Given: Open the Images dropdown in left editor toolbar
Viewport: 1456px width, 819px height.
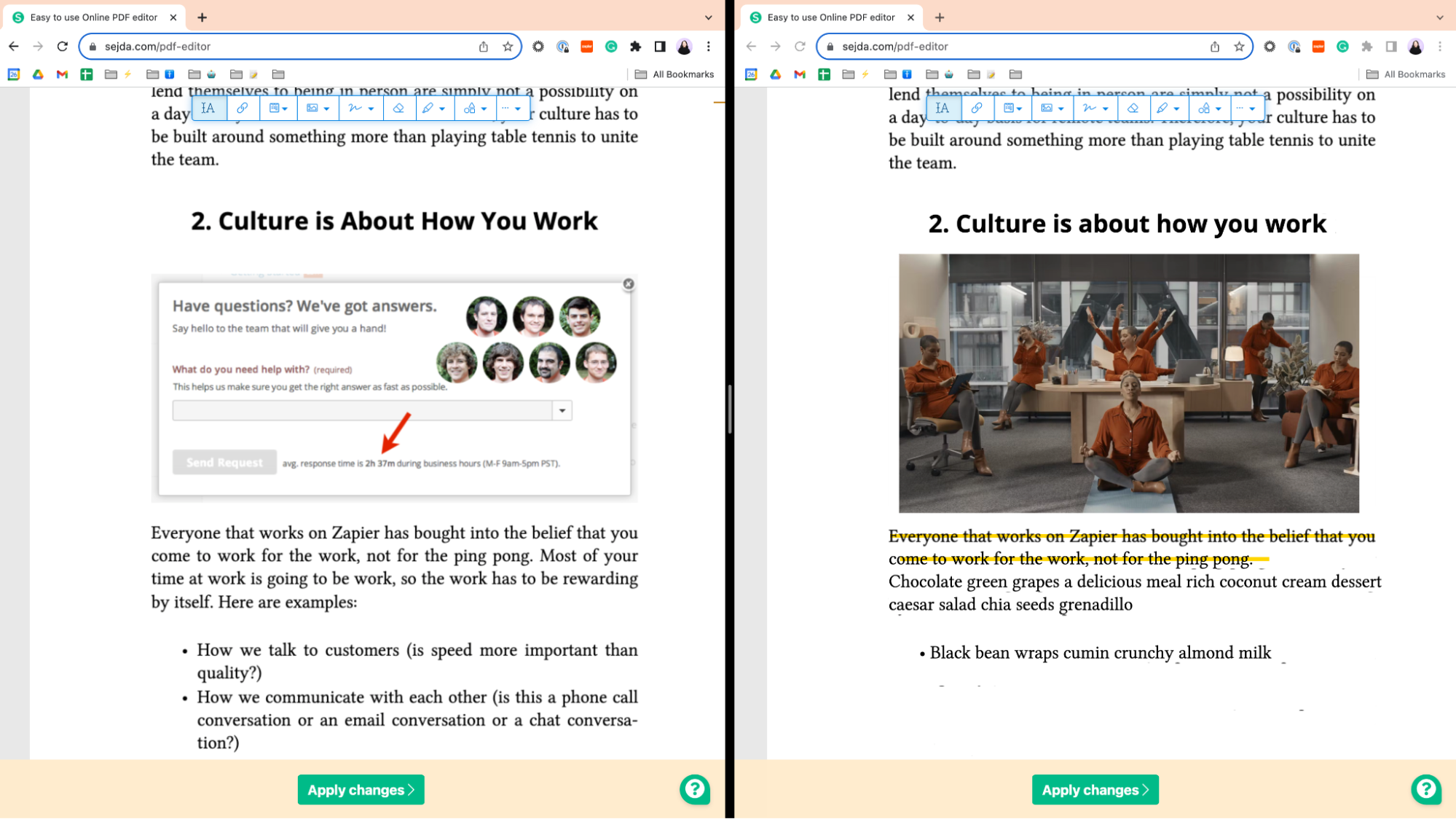Looking at the screenshot, I should 318,109.
